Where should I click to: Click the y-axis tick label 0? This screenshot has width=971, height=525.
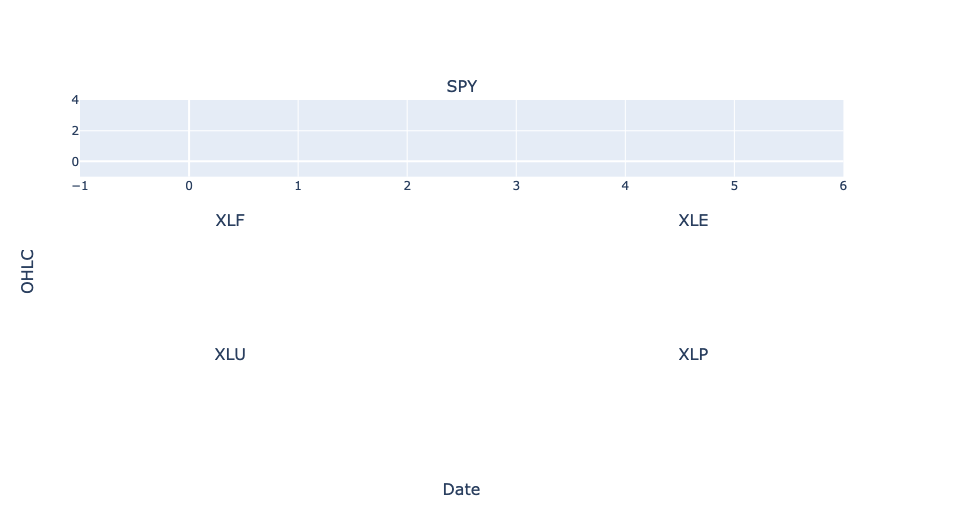pyautogui.click(x=75, y=162)
